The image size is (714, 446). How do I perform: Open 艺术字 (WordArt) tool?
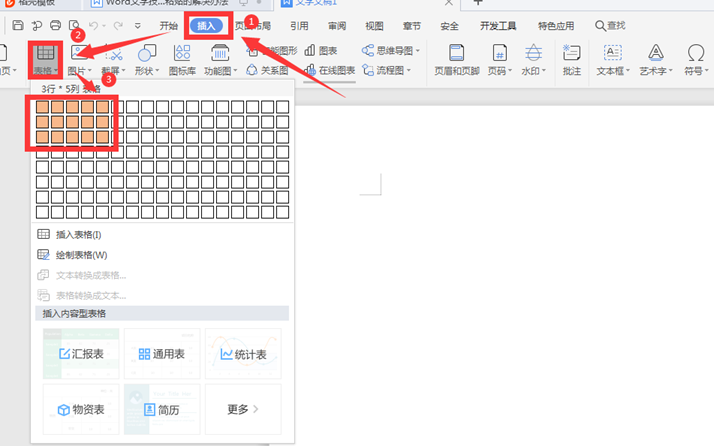(656, 59)
